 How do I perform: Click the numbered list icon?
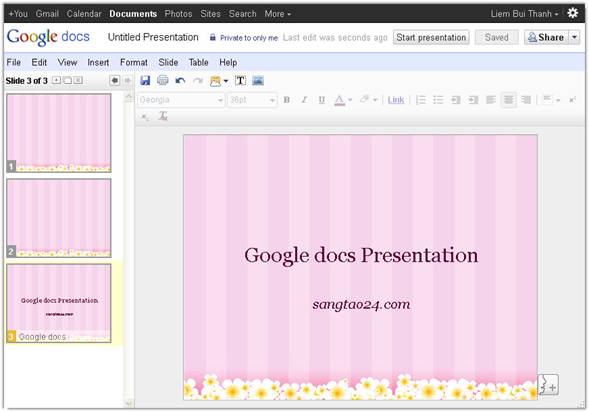(421, 100)
